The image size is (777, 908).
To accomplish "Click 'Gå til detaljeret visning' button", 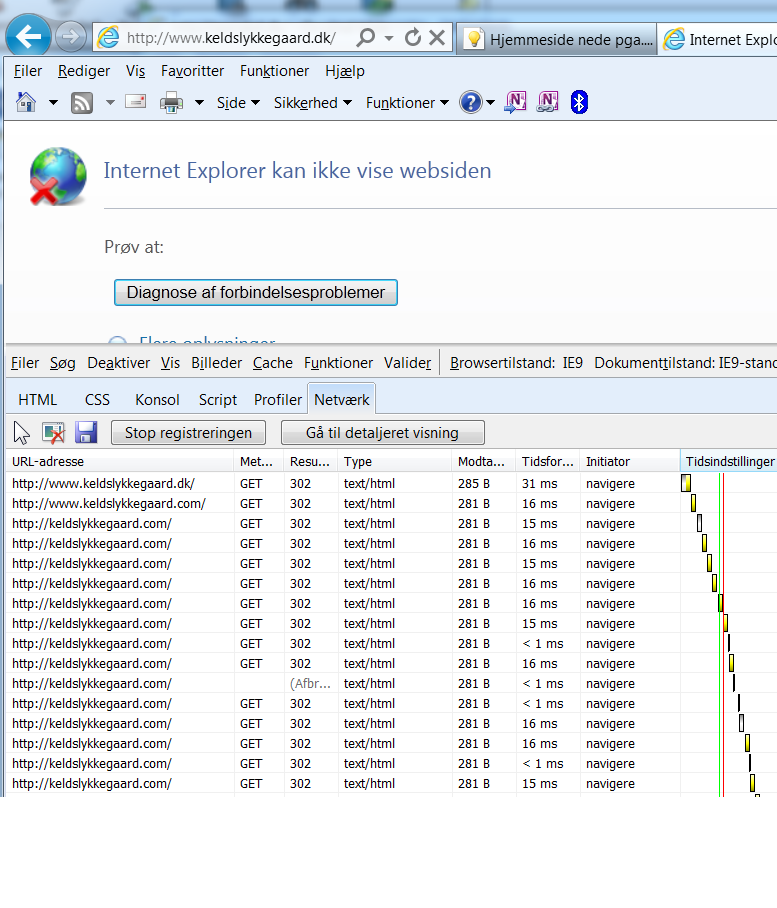I will (x=382, y=433).
